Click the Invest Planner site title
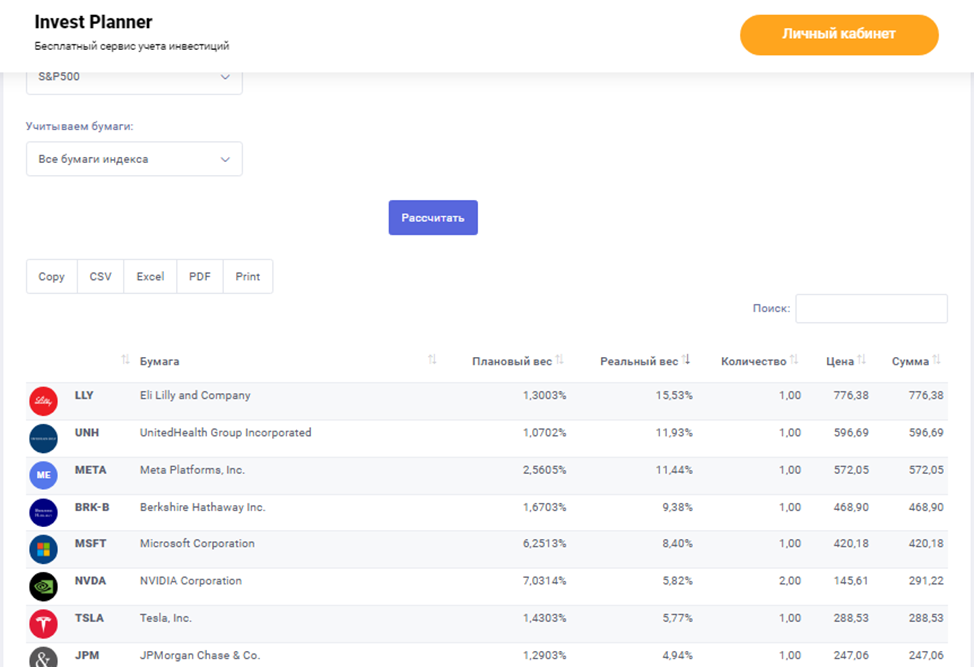The width and height of the screenshot is (974, 667). pos(93,22)
